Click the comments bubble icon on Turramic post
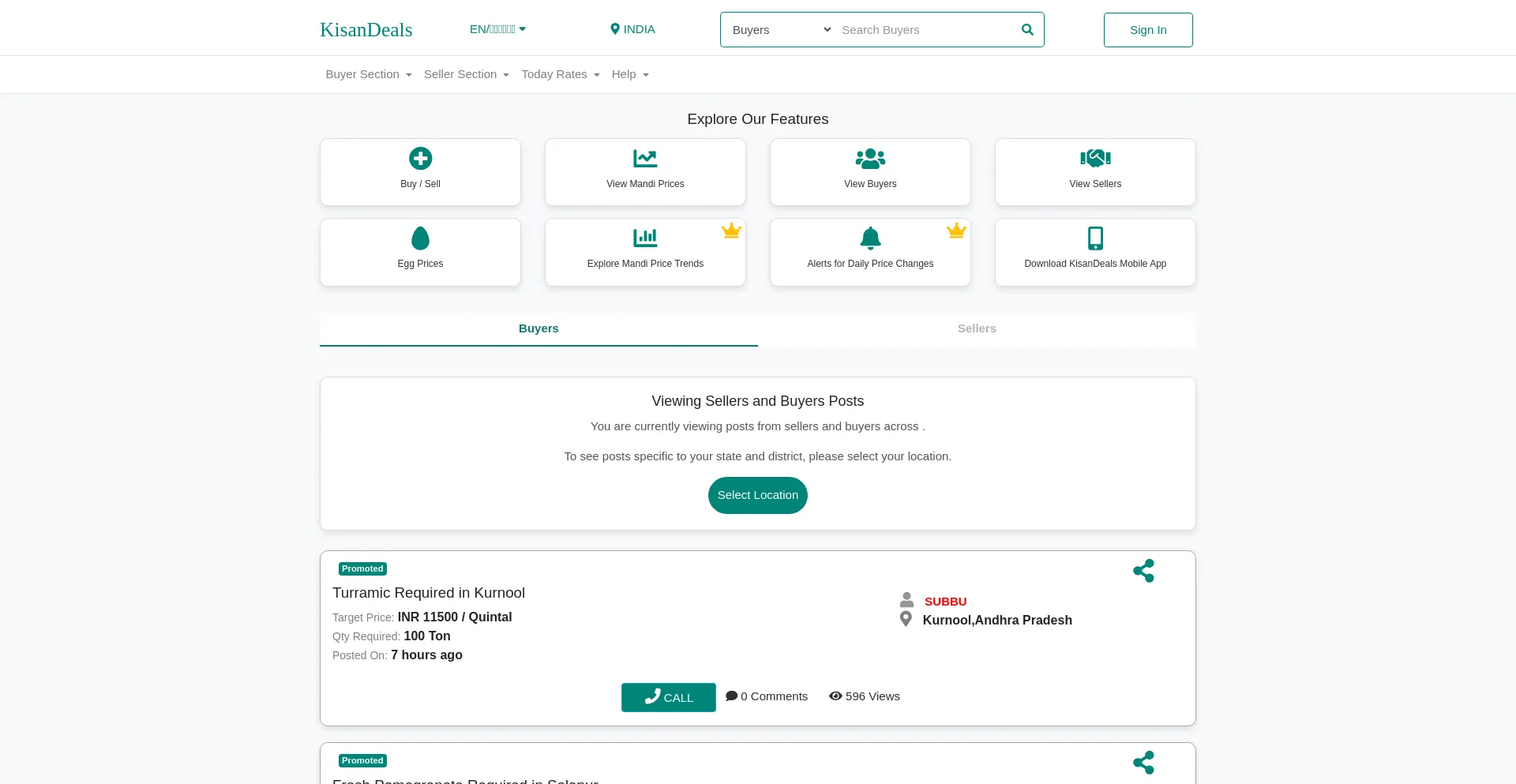Viewport: 1516px width, 784px height. click(732, 696)
